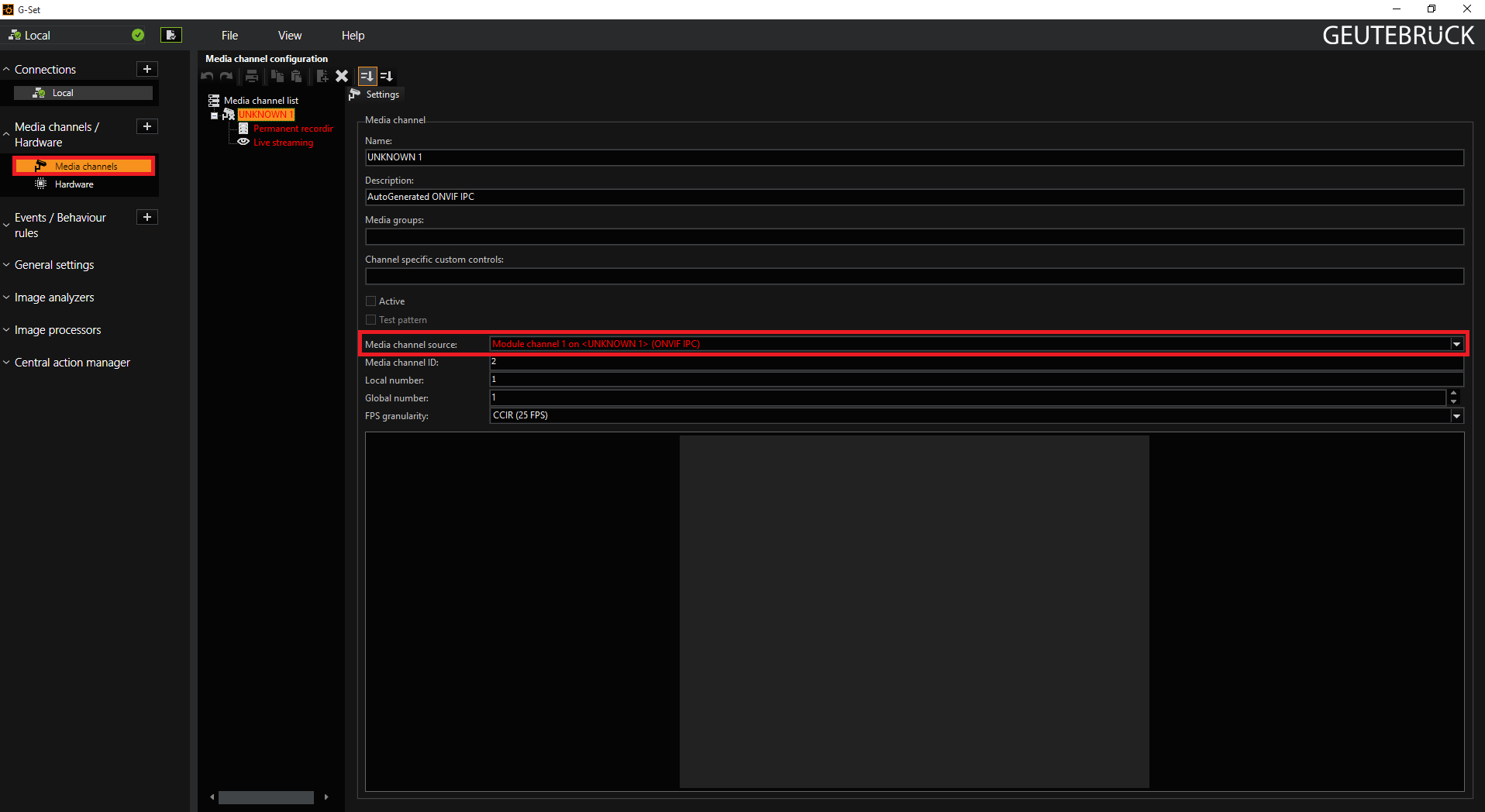Collapse the UNKNOWN 1 tree node
The width and height of the screenshot is (1485, 812).
tap(215, 115)
